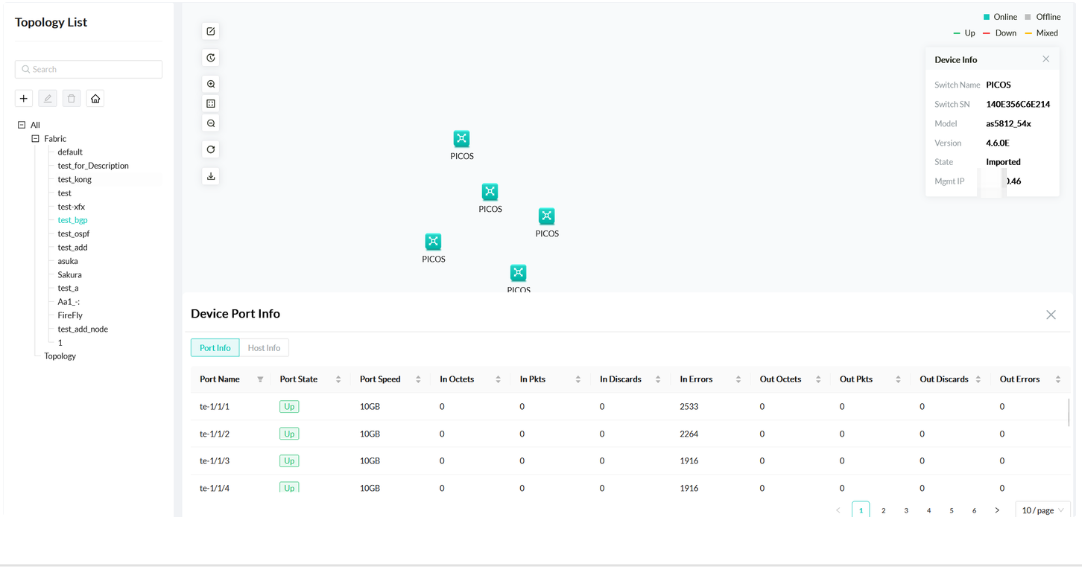Download the topology using the export icon
Image resolution: width=1082 pixels, height=567 pixels.
tap(211, 176)
